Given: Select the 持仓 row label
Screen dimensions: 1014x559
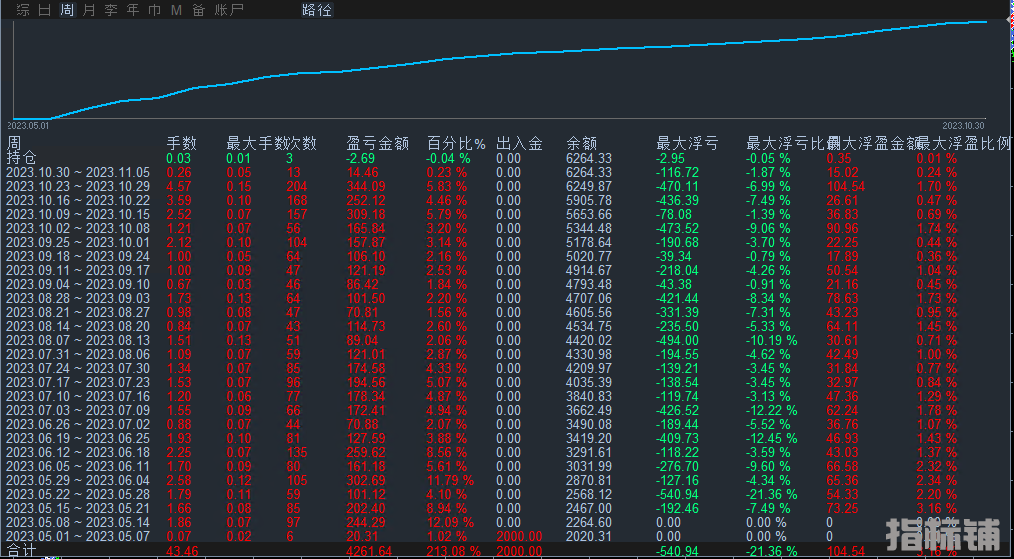Looking at the screenshot, I should point(21,158).
